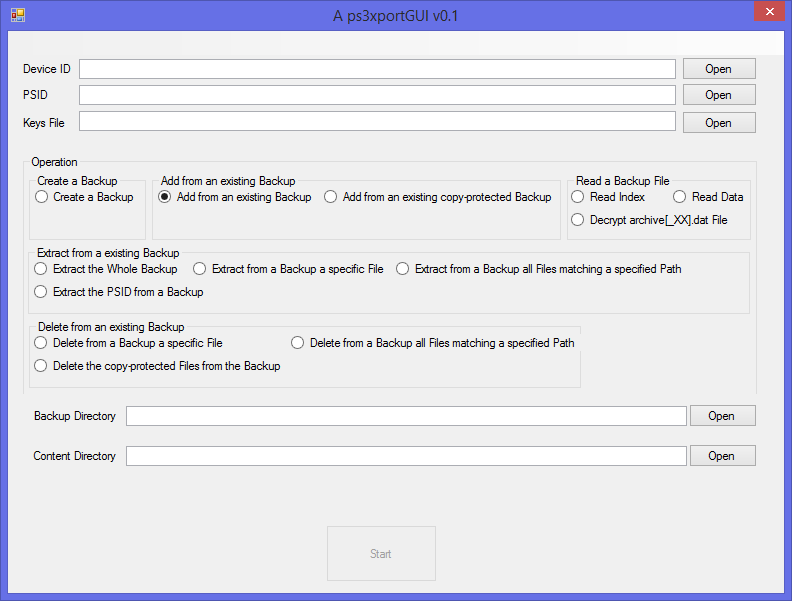Select Delete the copy-protected Files from the Backup
Screen dimensions: 792x601
tap(41, 366)
